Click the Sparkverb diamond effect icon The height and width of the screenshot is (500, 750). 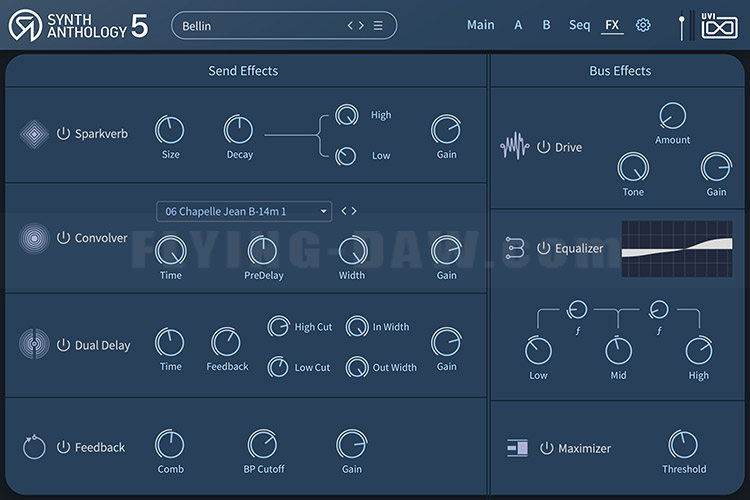[x=34, y=134]
